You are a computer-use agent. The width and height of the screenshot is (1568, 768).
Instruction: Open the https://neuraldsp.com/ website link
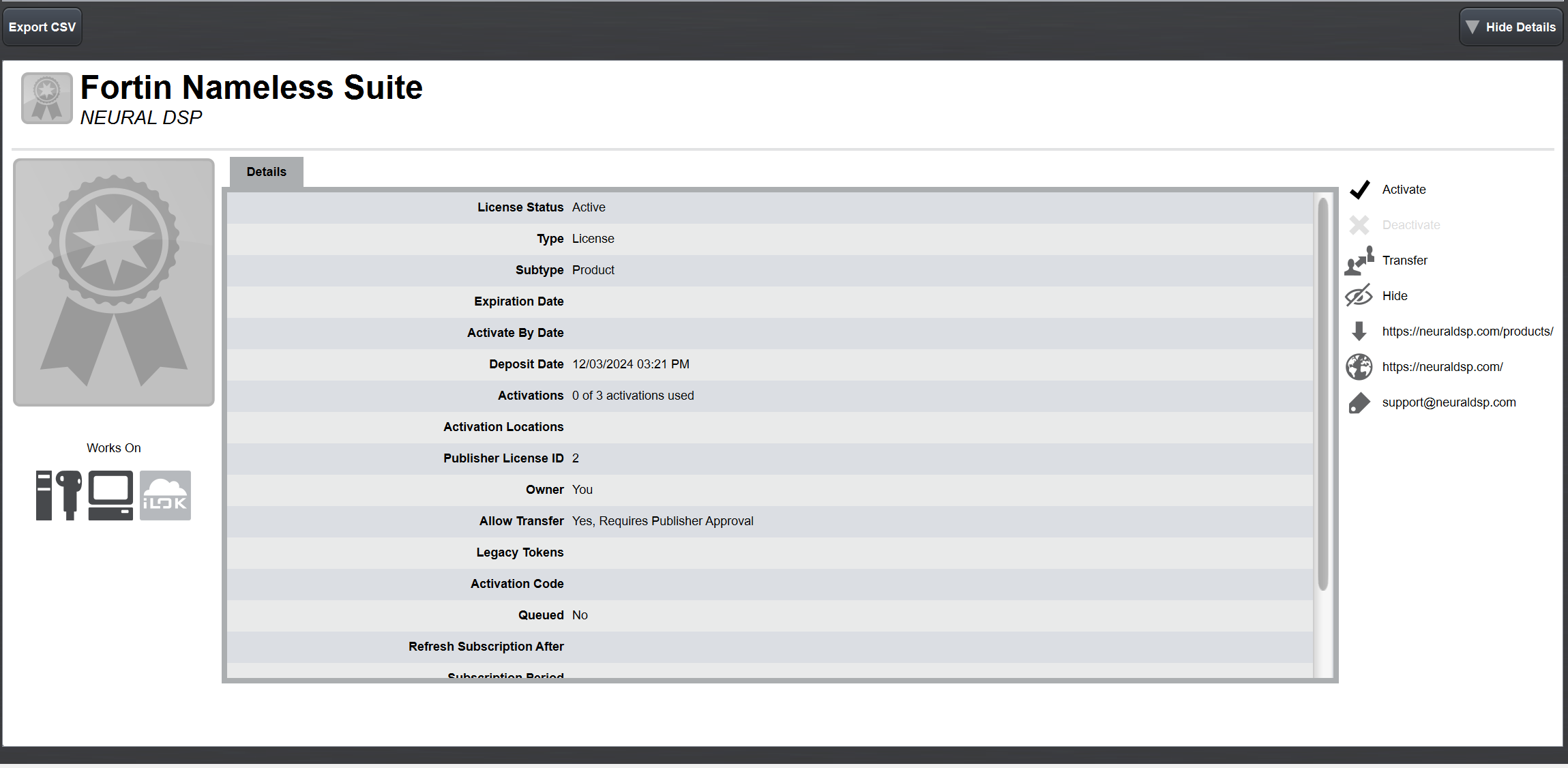click(1443, 367)
